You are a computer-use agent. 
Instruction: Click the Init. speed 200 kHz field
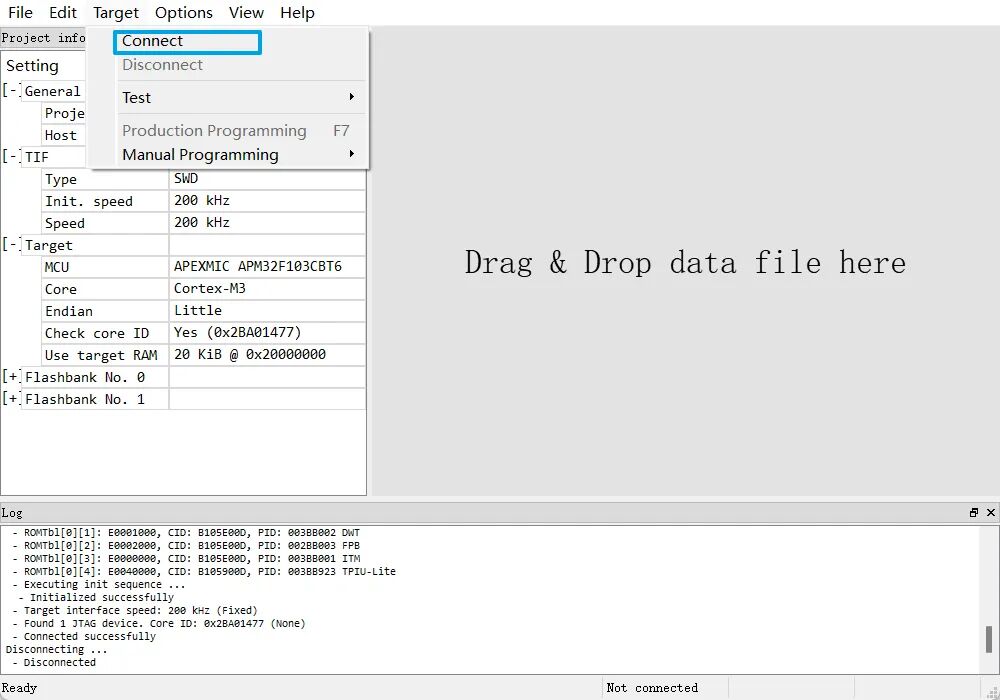point(202,201)
